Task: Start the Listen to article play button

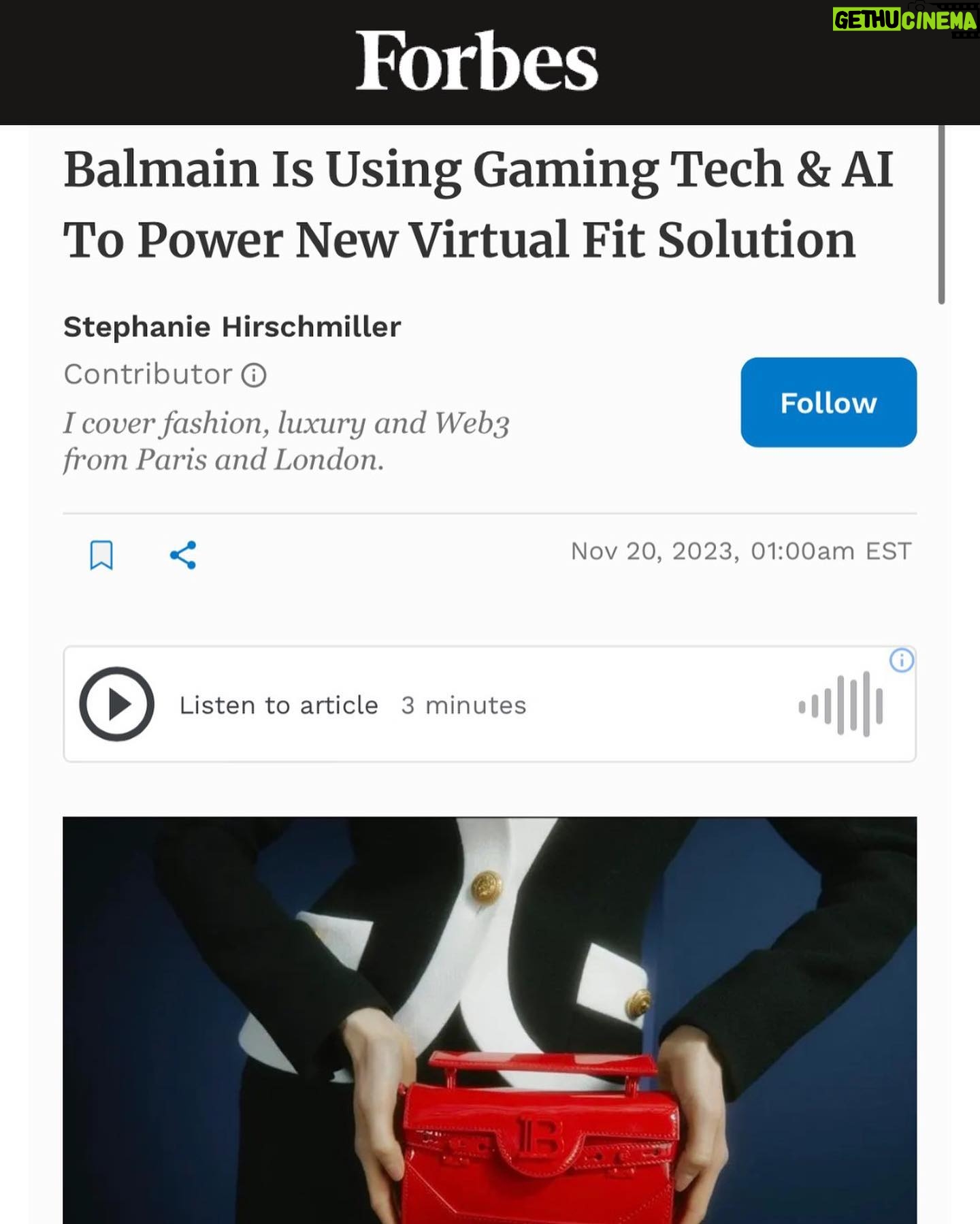Action: coord(116,704)
